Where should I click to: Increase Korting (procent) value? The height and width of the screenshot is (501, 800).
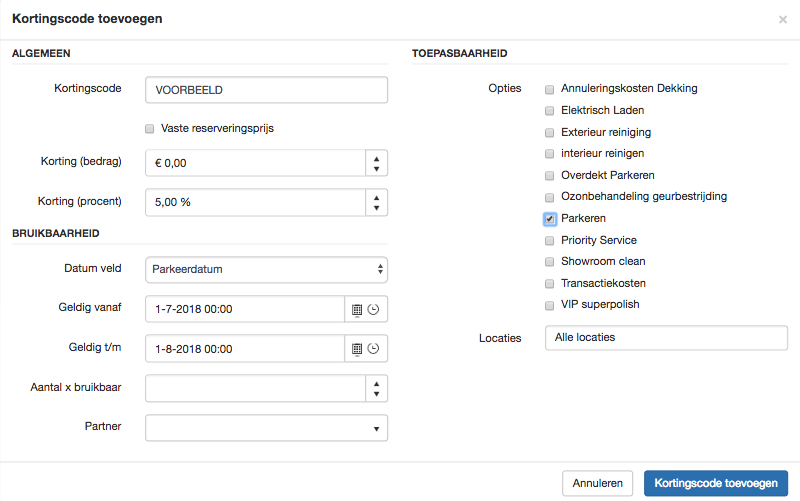[377, 198]
